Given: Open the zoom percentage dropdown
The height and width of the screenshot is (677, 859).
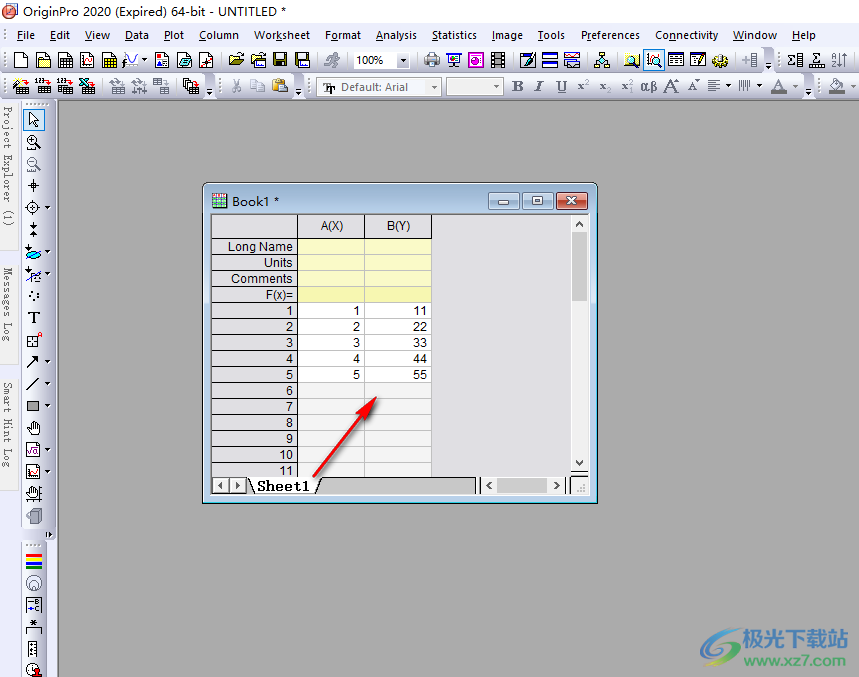Looking at the screenshot, I should coord(403,60).
